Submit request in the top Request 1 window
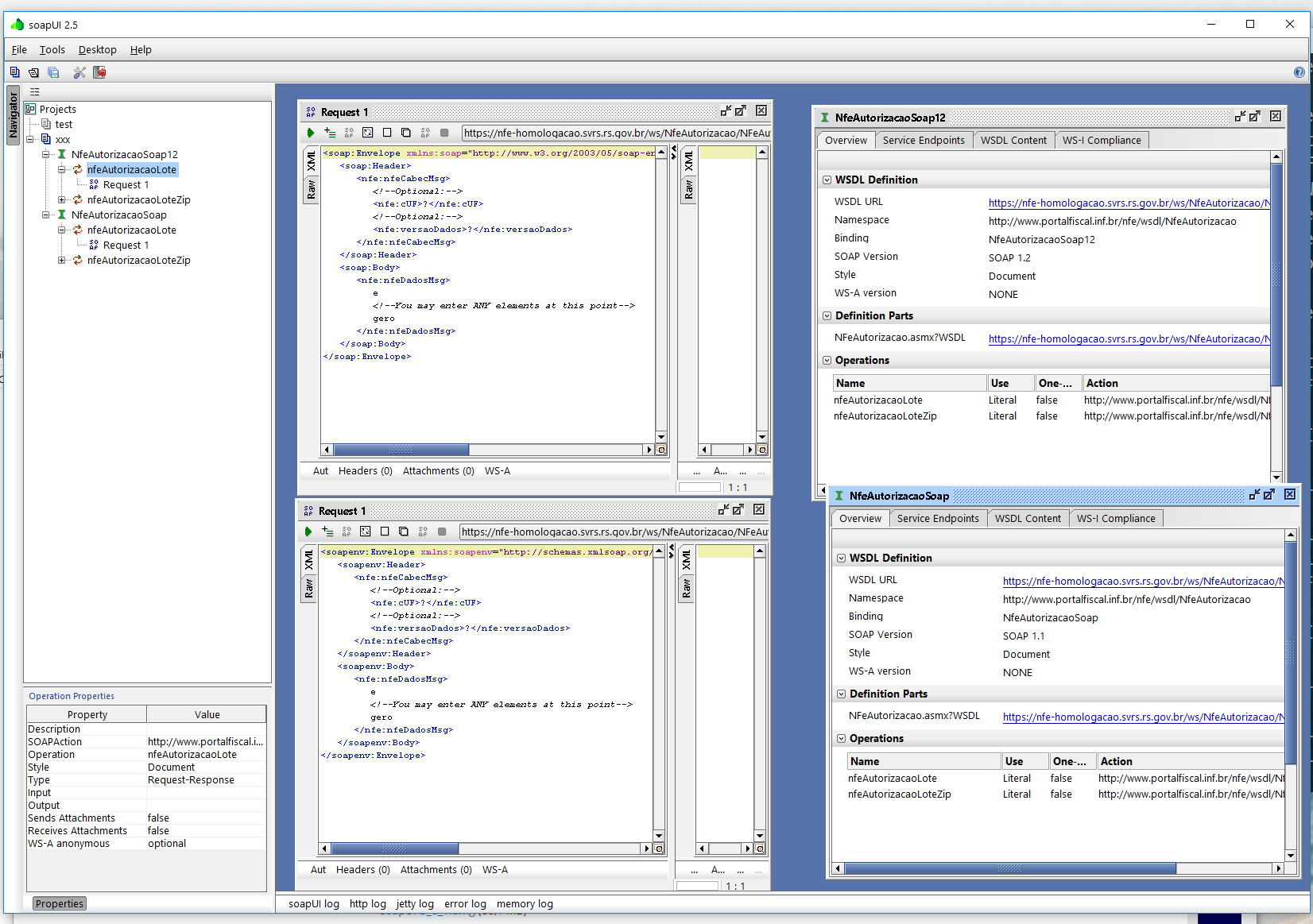The image size is (1313, 924). 310,133
